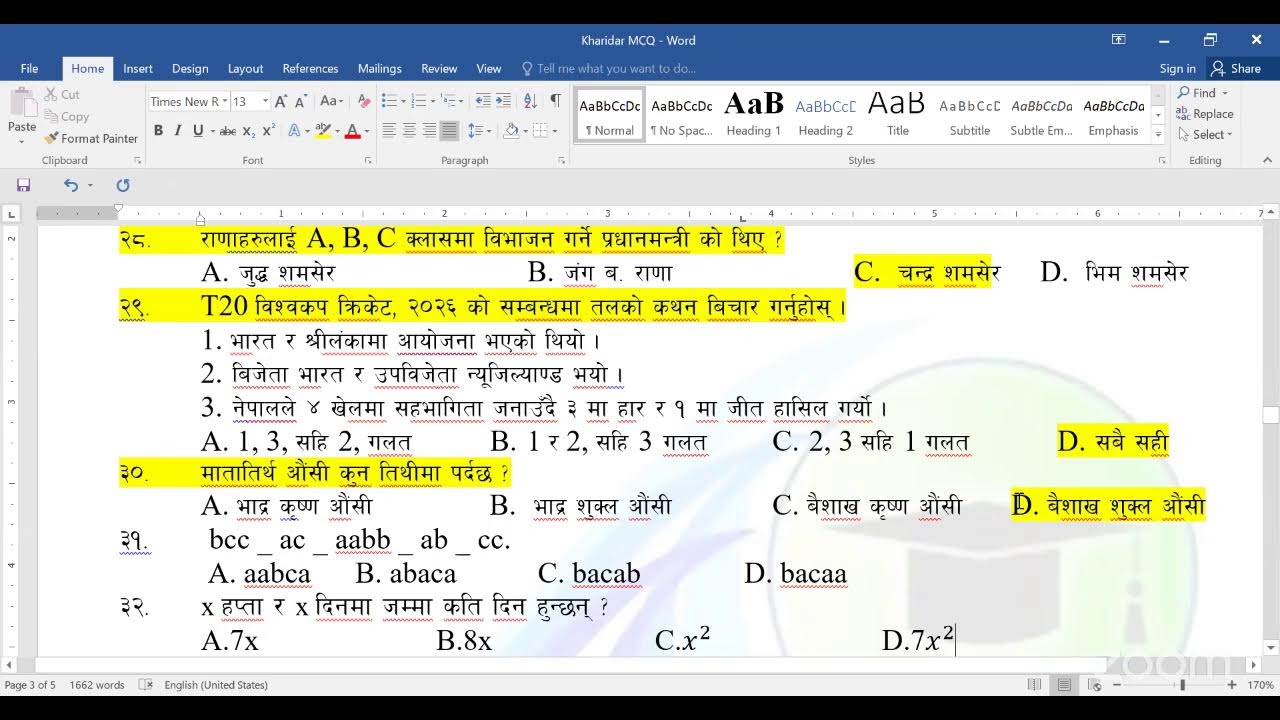
Task: Click the Decrease Font Size icon
Action: coord(302,101)
